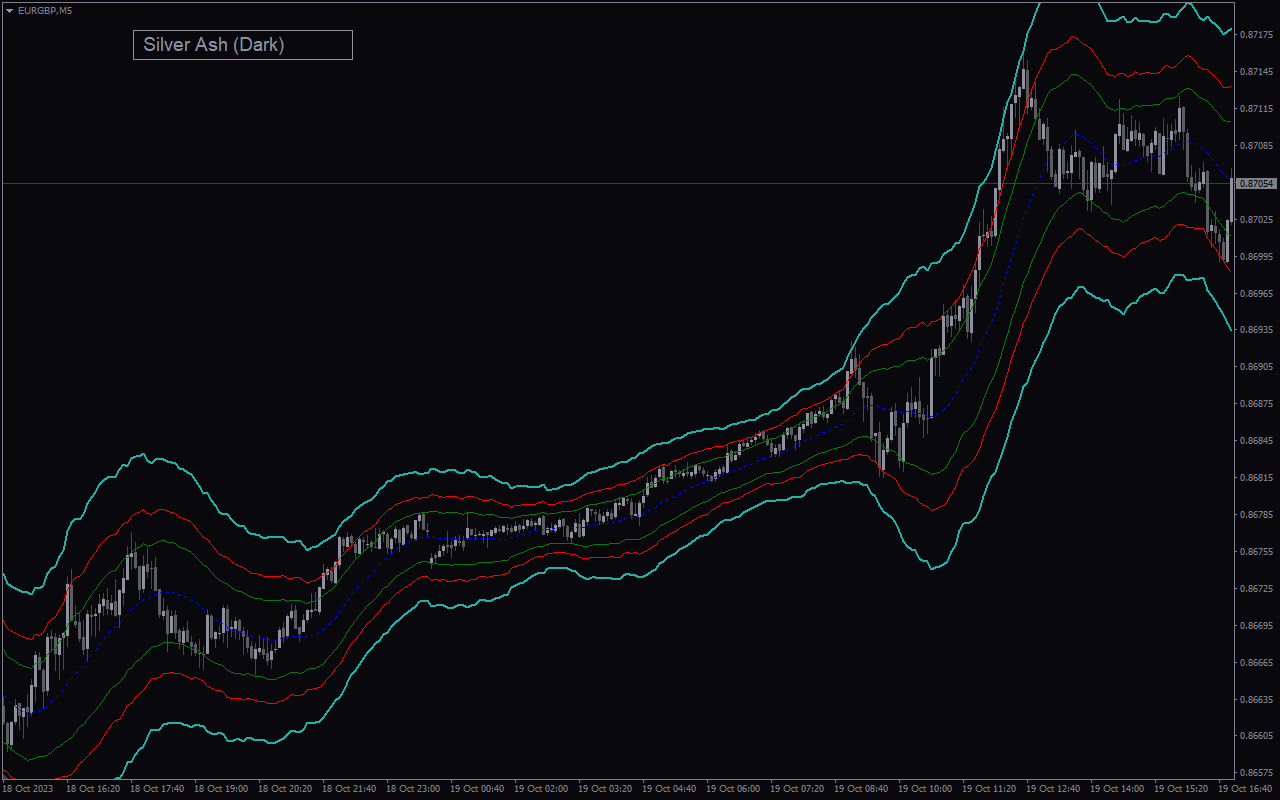
Task: Click the 18 Oct 17:40 time label
Action: click(157, 789)
